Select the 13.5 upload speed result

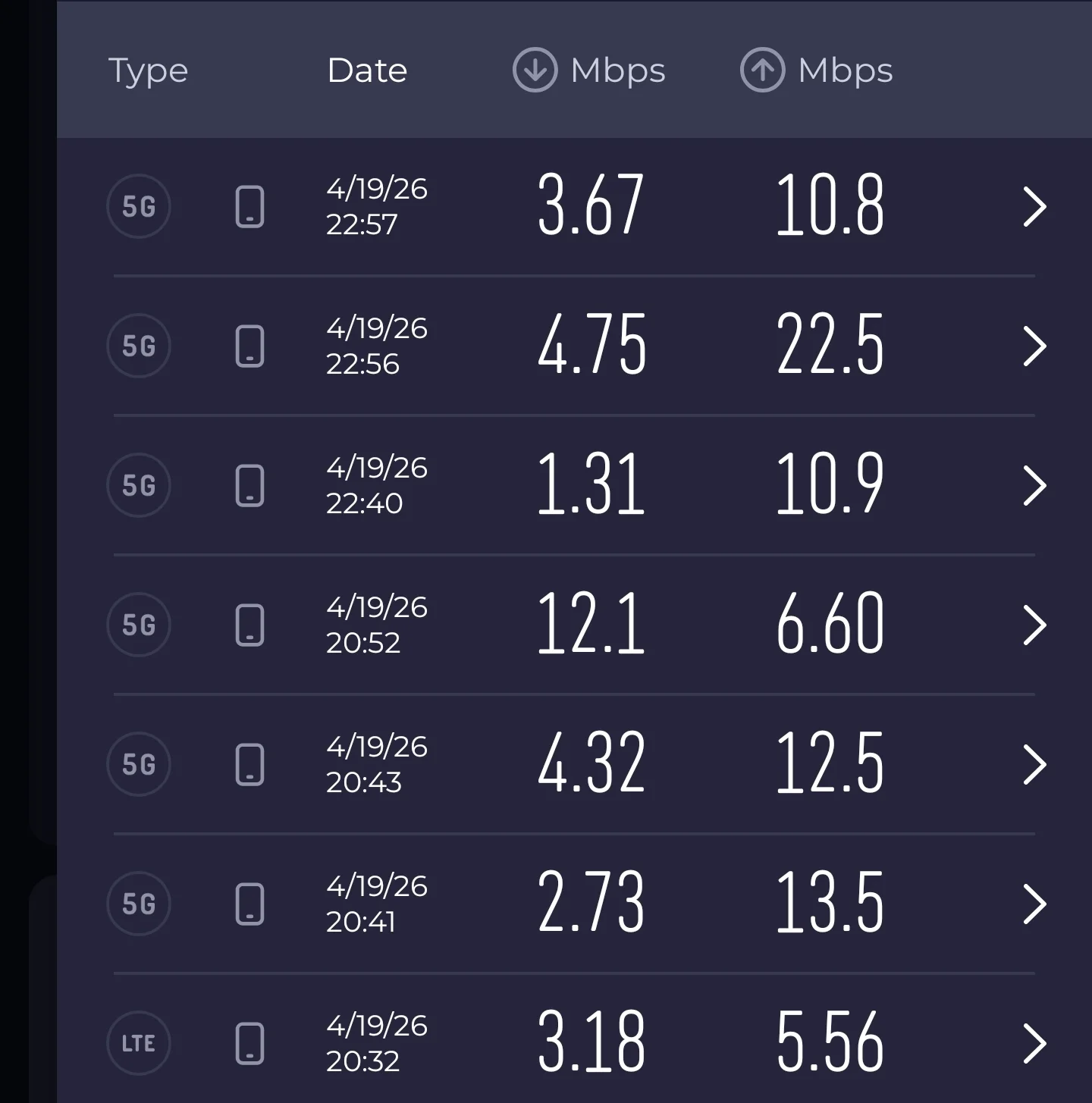coord(830,904)
